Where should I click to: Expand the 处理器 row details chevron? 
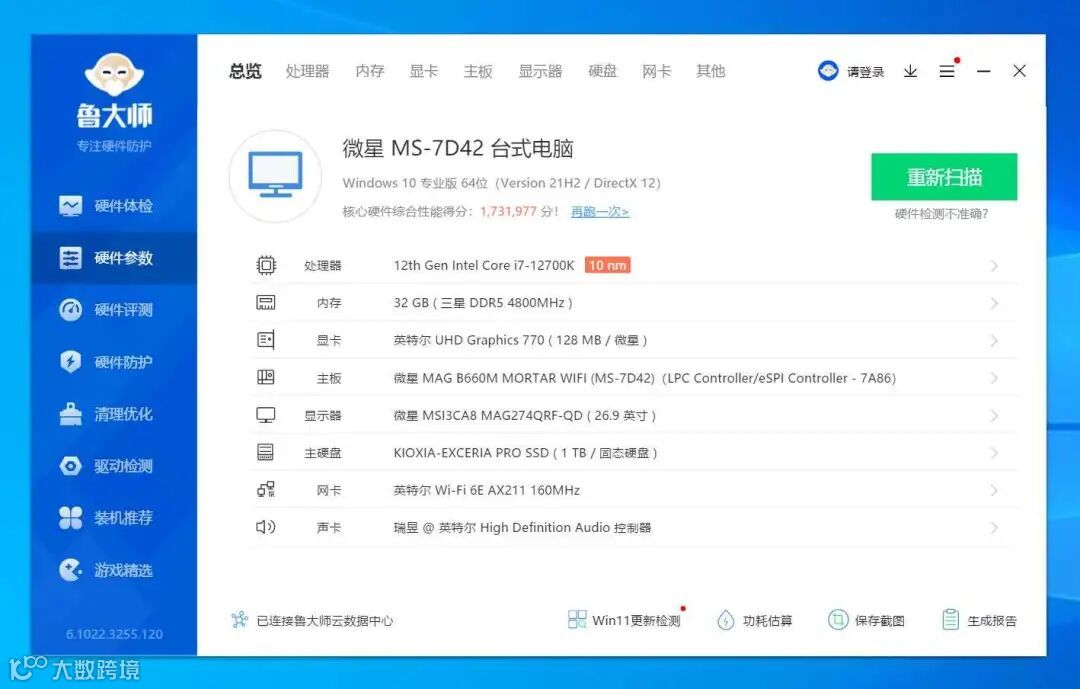994,266
